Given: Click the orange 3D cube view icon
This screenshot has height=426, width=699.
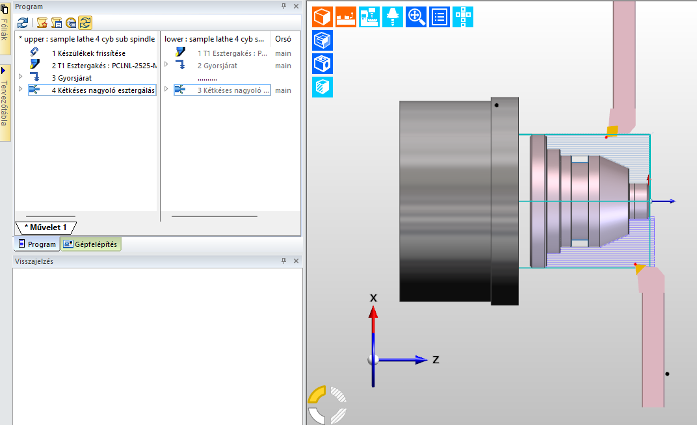Looking at the screenshot, I should pyautogui.click(x=322, y=17).
